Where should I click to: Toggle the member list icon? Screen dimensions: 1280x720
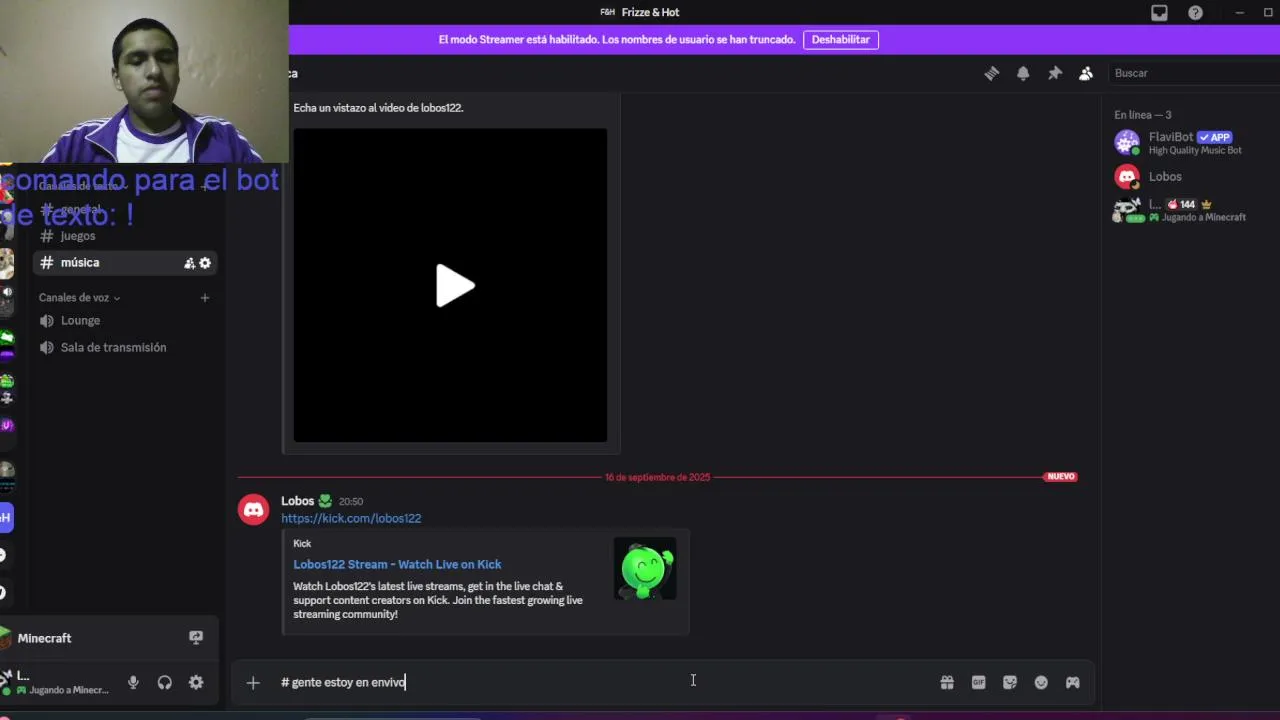tap(1086, 73)
